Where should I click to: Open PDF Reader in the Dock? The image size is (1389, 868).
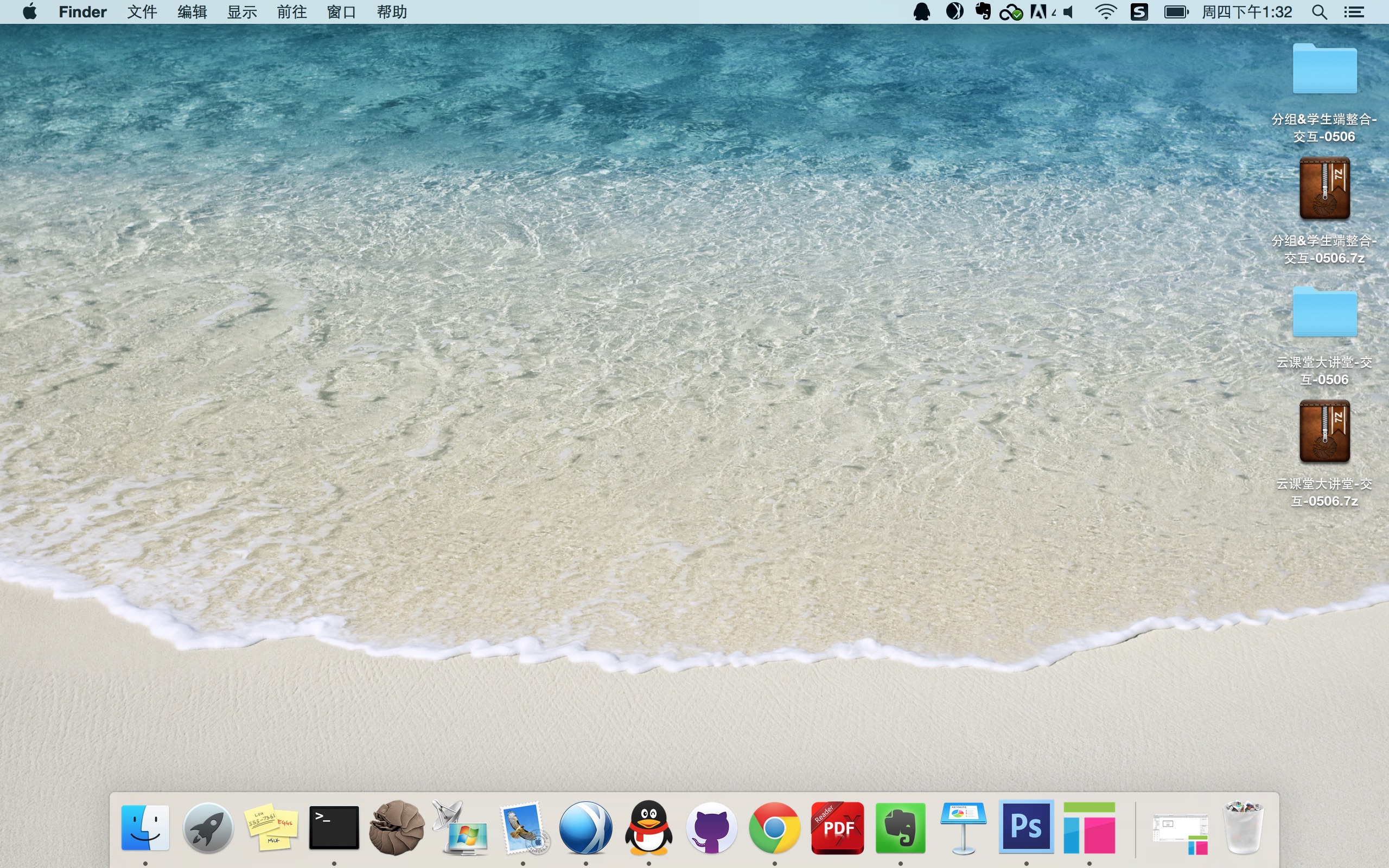[x=837, y=827]
